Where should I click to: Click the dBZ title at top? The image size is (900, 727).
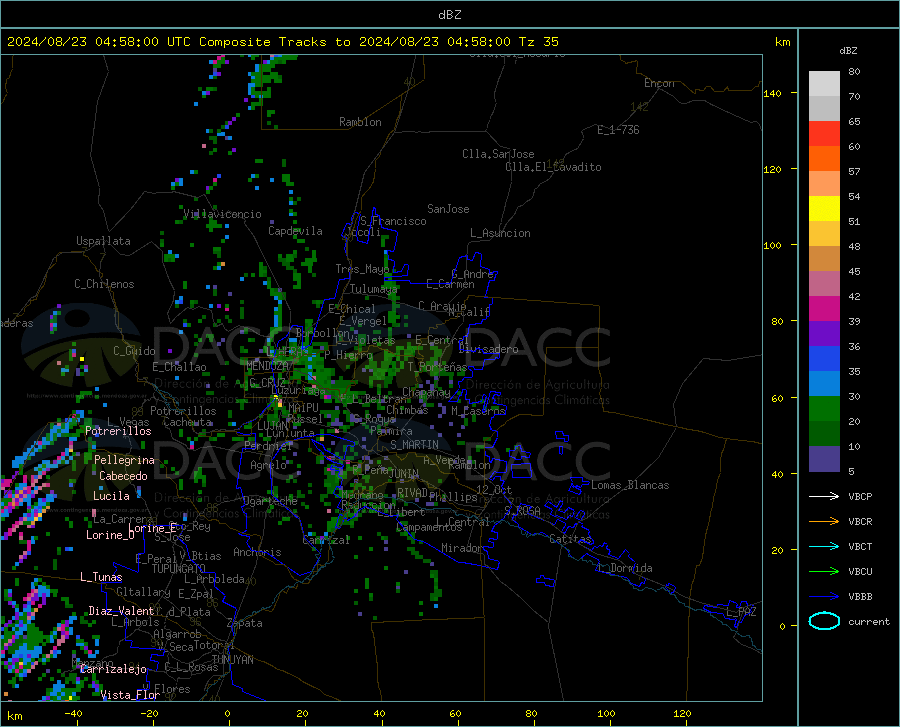[449, 15]
